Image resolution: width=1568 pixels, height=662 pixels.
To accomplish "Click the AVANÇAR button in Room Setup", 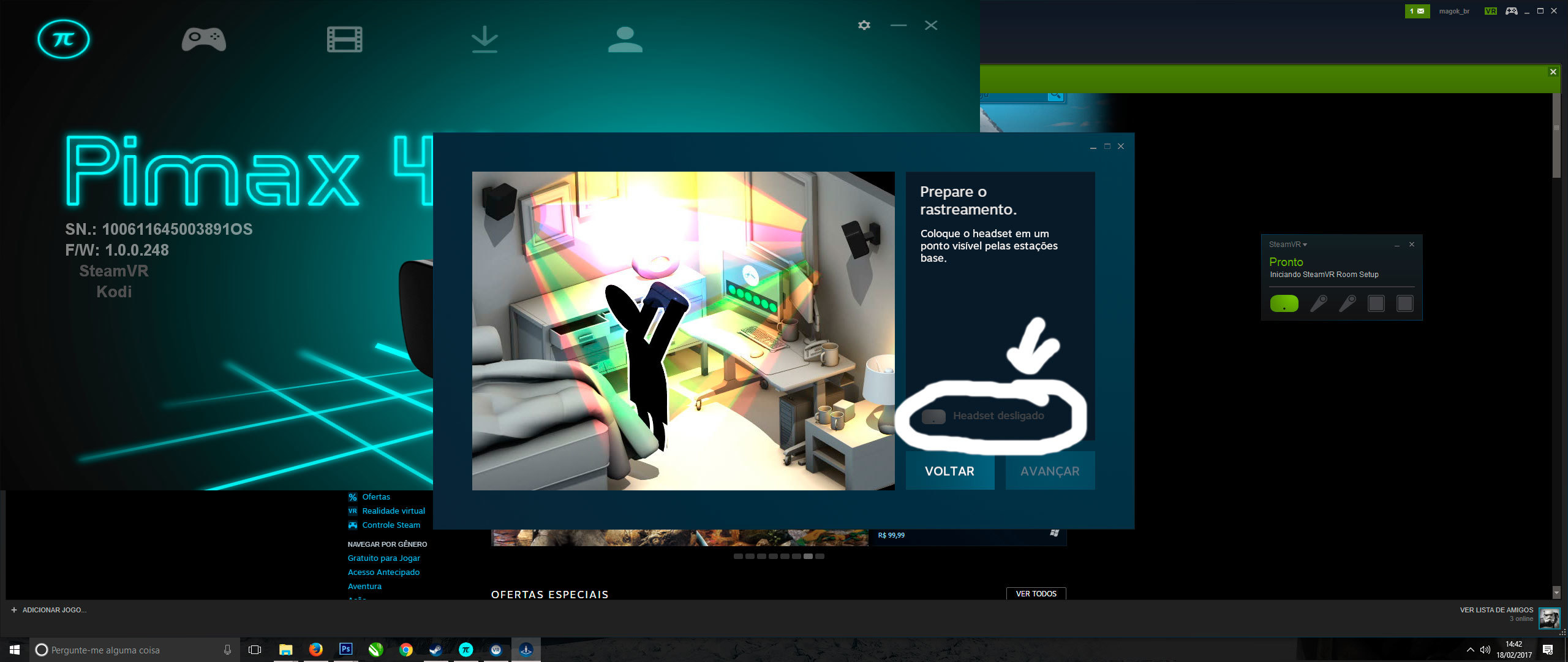I will pyautogui.click(x=1050, y=471).
